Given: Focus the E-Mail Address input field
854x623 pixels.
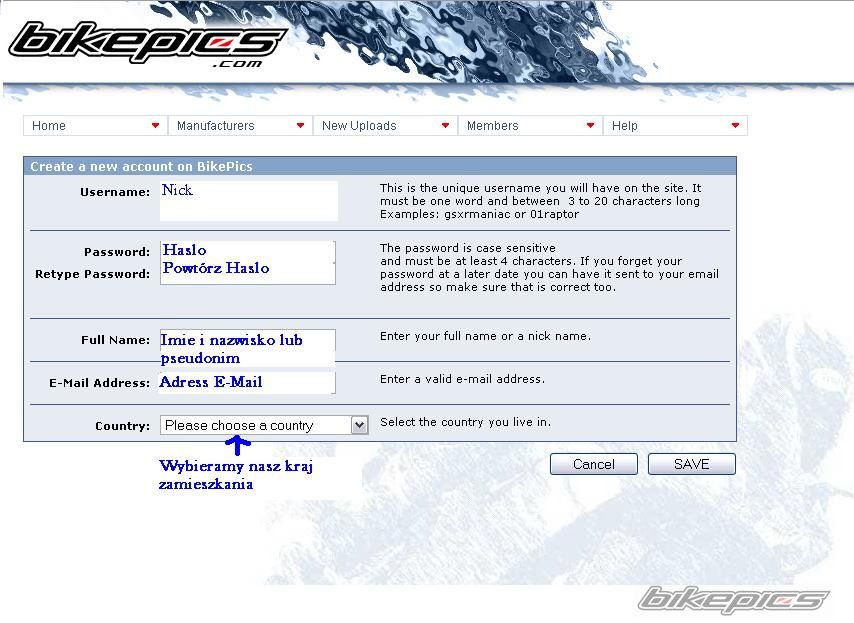Looking at the screenshot, I should tap(248, 383).
